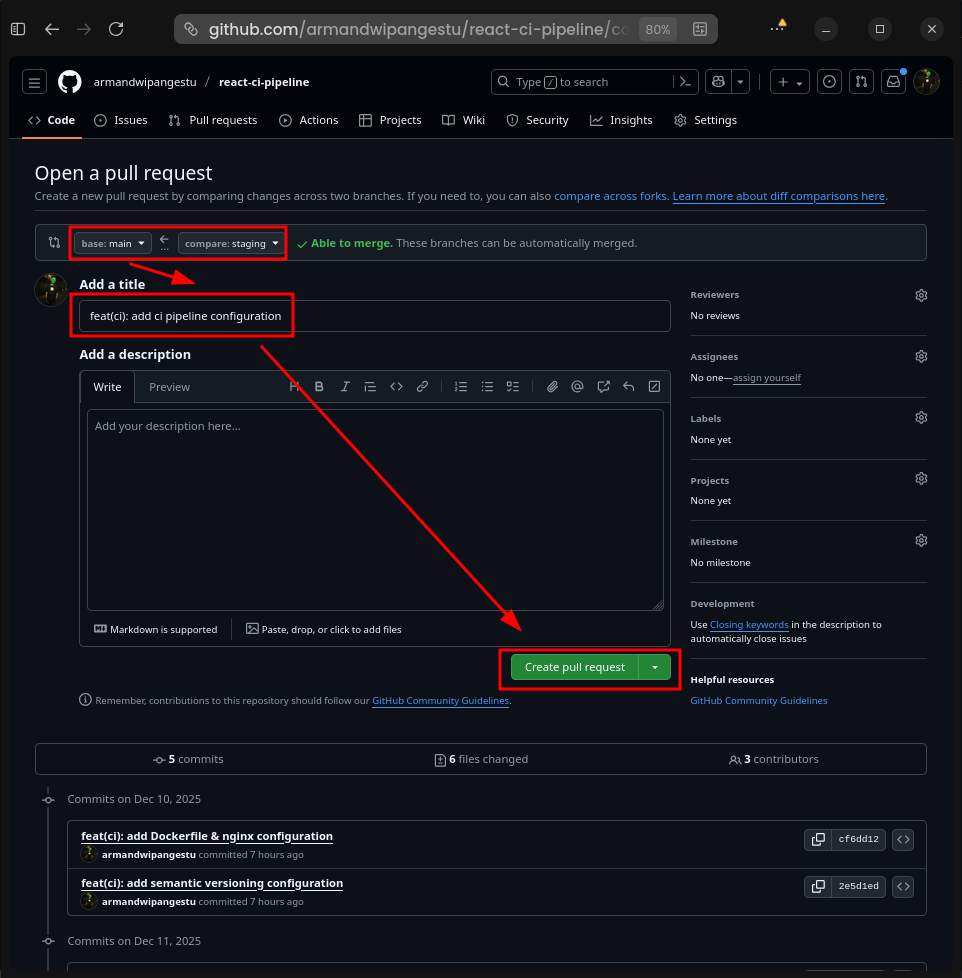
Task: Switch to the Preview tab
Action: pos(169,387)
